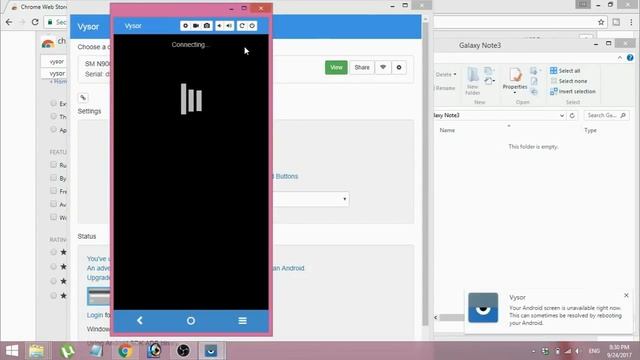Click the Select all option in Explorer ribbon
Screen dimensions: 640x360
(x=565, y=71)
